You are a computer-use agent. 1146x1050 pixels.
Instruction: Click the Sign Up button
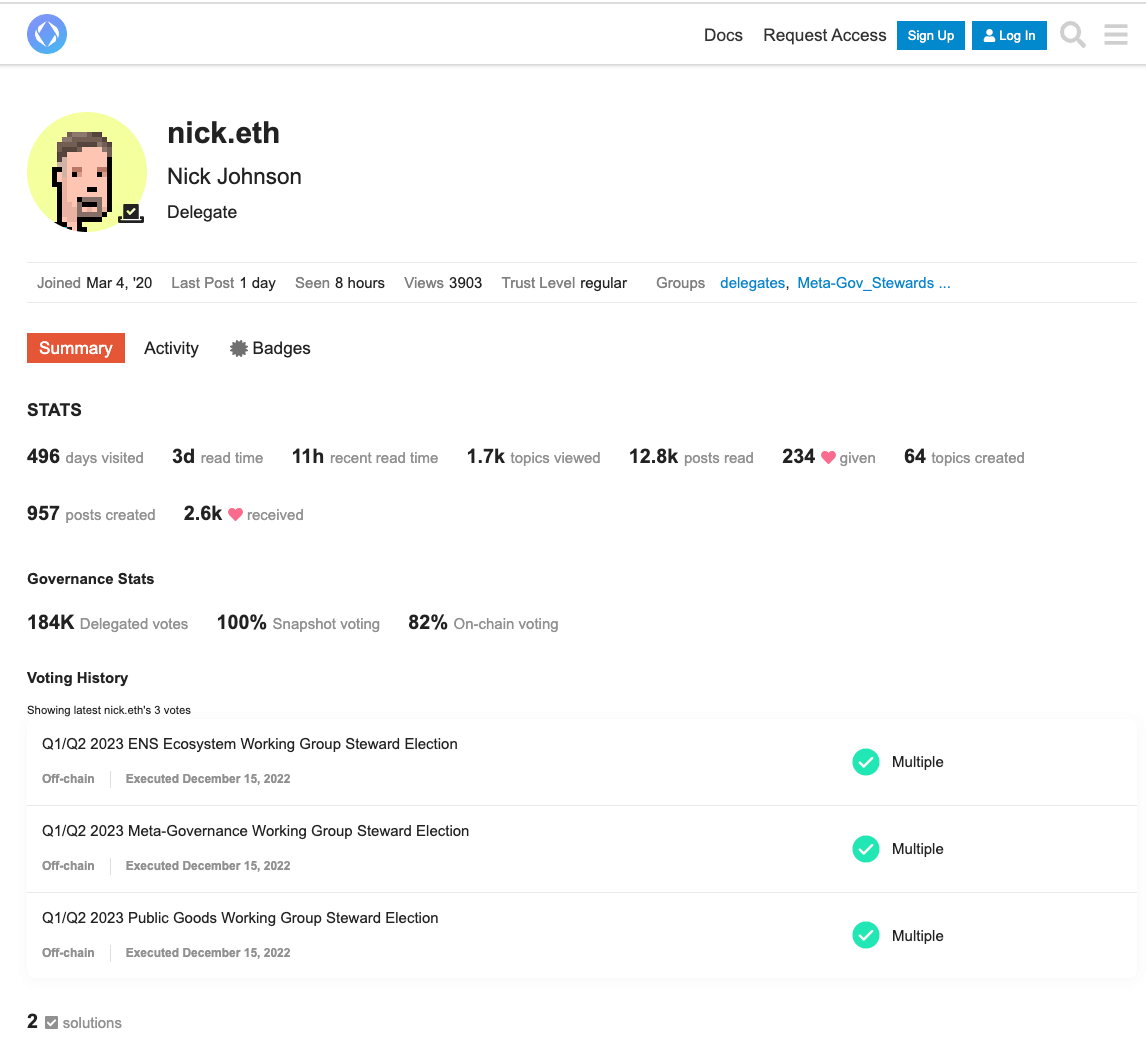[x=930, y=35]
